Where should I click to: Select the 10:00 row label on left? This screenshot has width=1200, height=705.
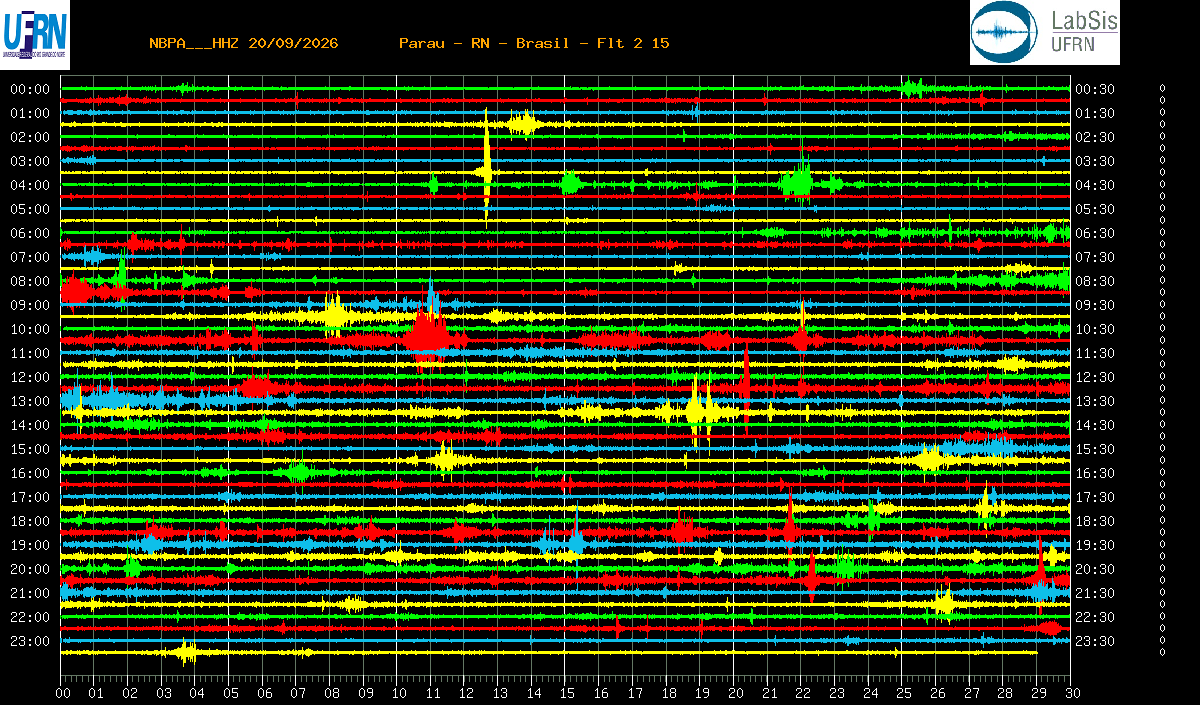pos(30,330)
